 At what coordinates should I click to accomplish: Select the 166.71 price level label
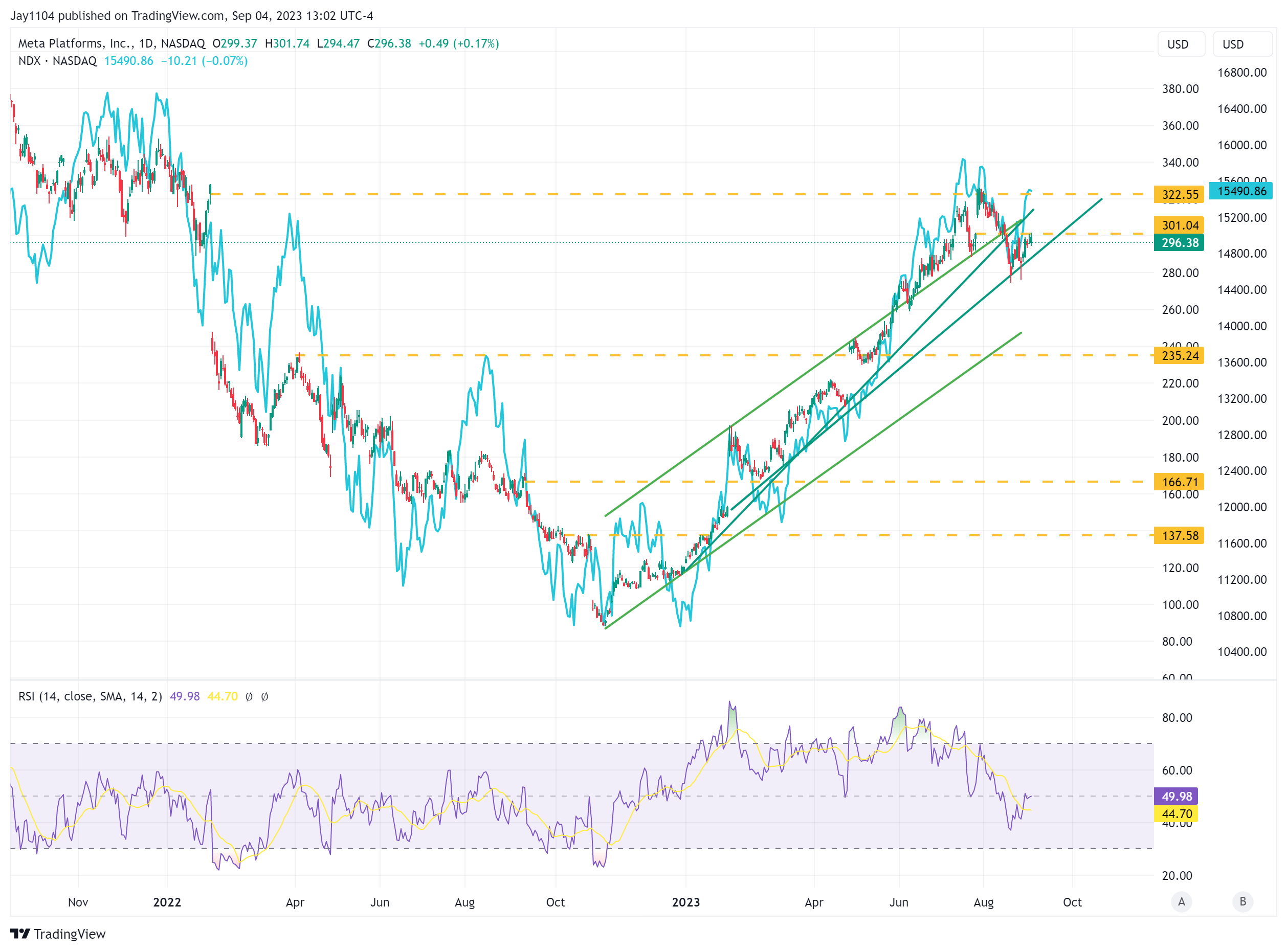tap(1179, 482)
